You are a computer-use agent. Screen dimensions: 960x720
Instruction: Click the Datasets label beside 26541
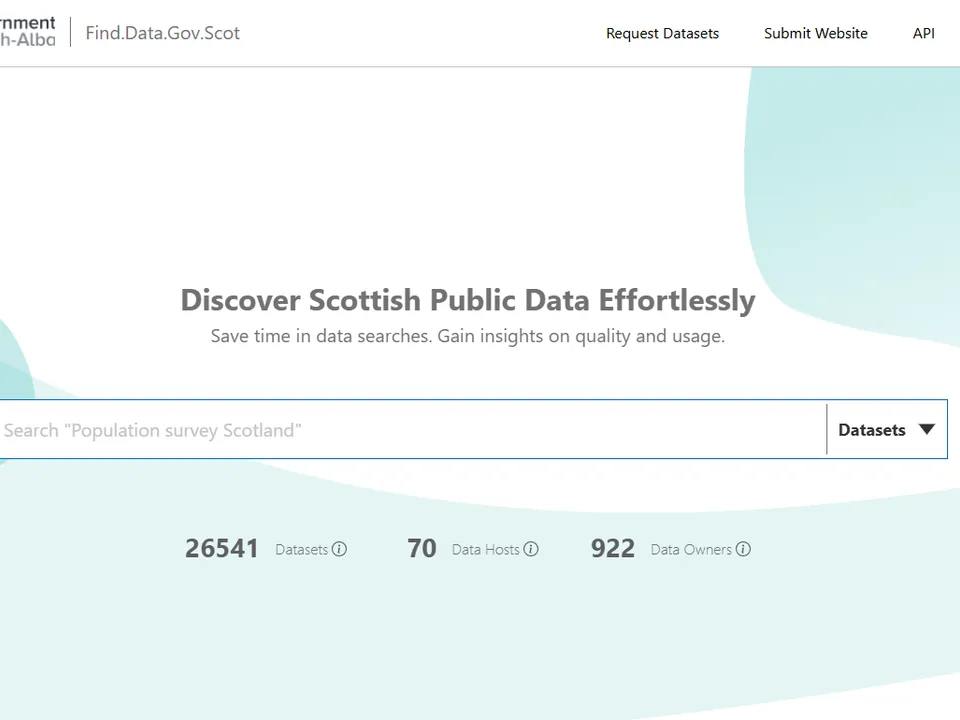click(301, 550)
